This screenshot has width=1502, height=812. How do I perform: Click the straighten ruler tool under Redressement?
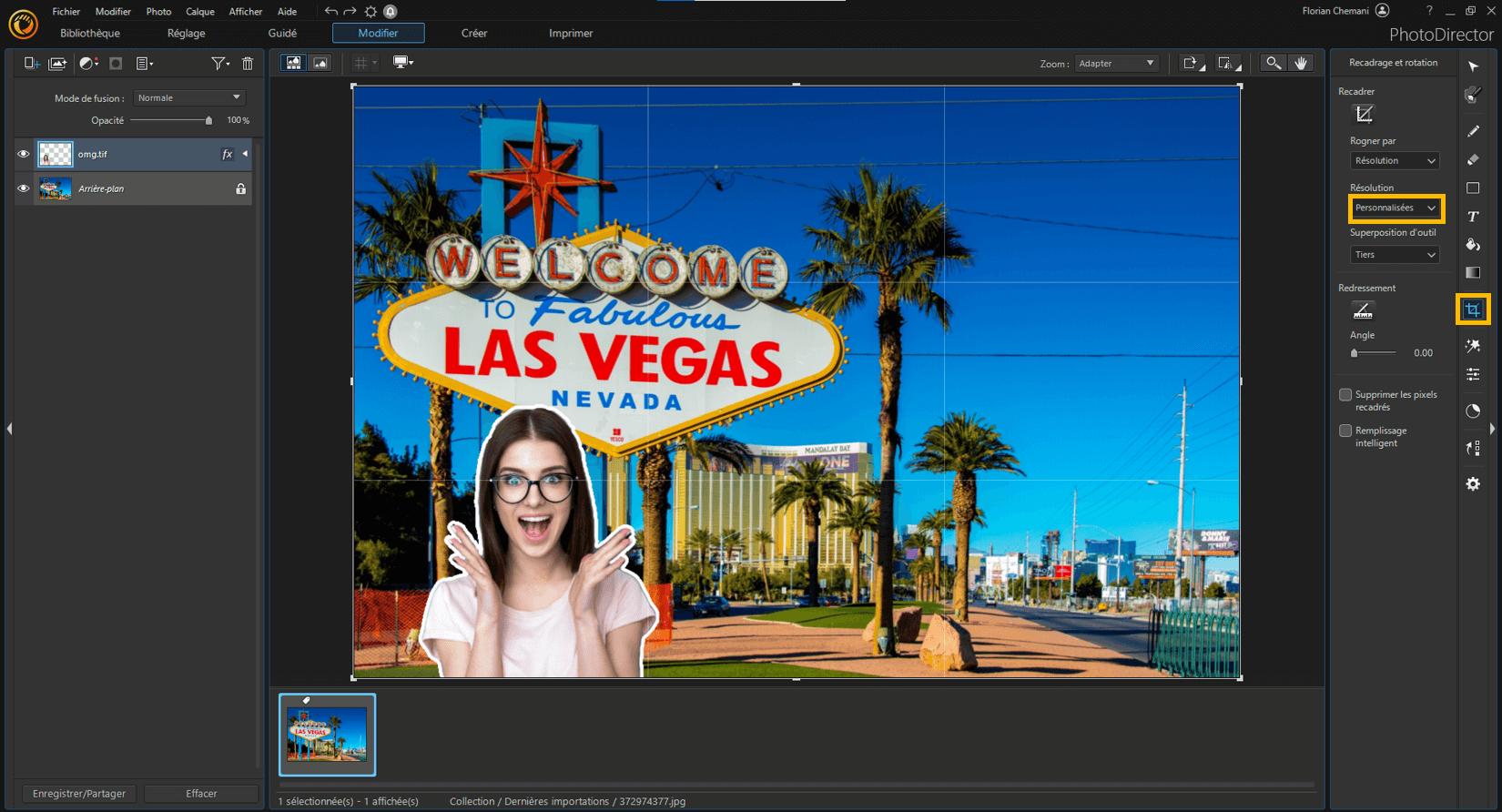point(1362,311)
